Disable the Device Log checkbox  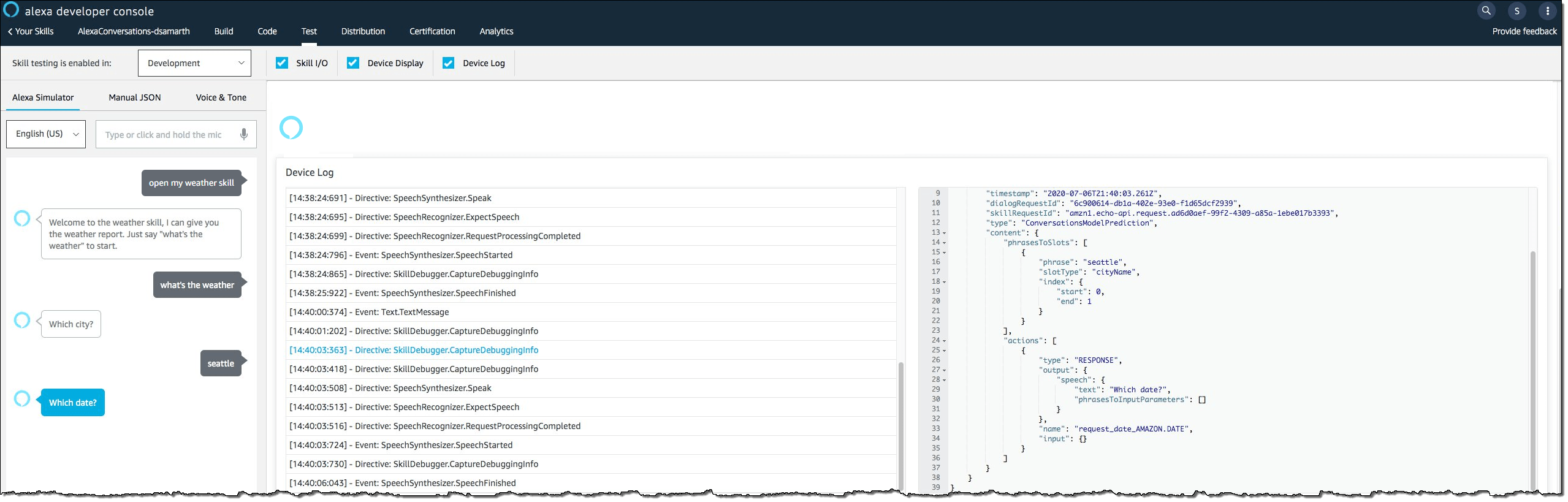pos(449,63)
